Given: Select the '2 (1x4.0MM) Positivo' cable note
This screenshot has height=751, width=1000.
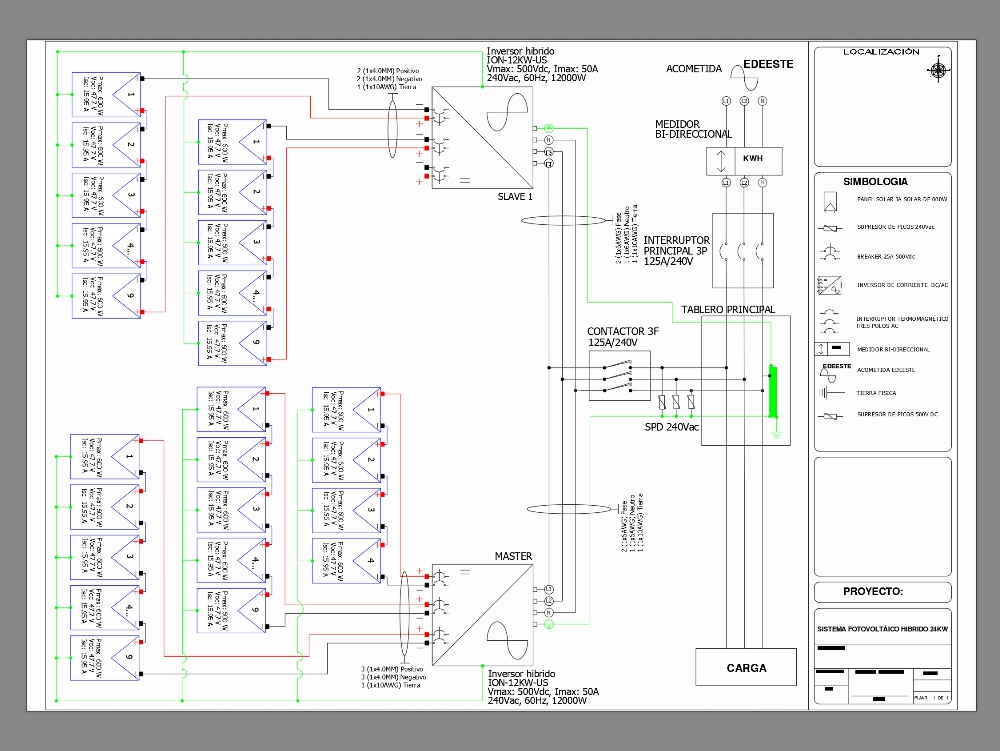Looking at the screenshot, I should tap(388, 71).
